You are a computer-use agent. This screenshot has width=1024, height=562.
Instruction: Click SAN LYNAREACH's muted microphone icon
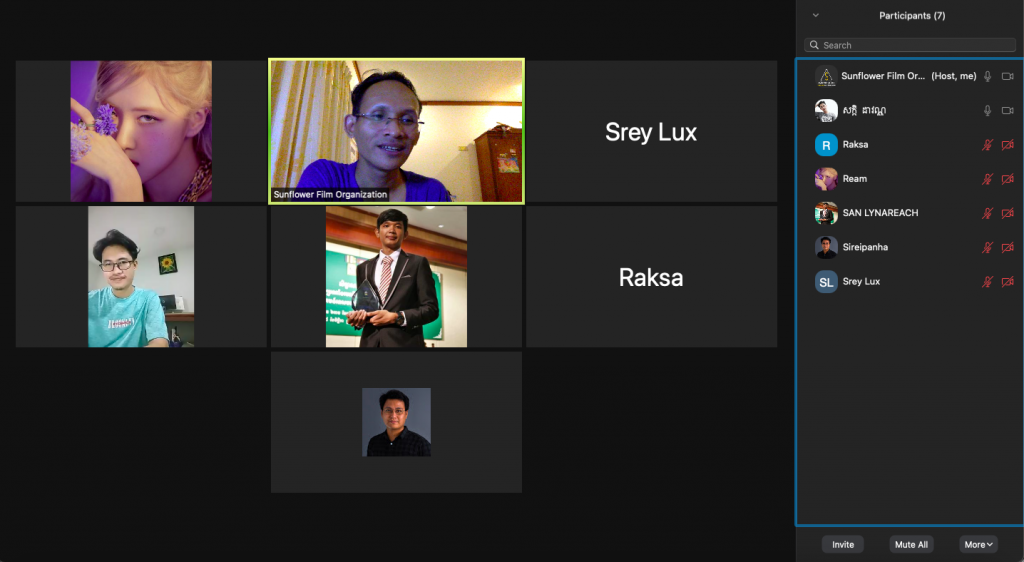pos(987,213)
